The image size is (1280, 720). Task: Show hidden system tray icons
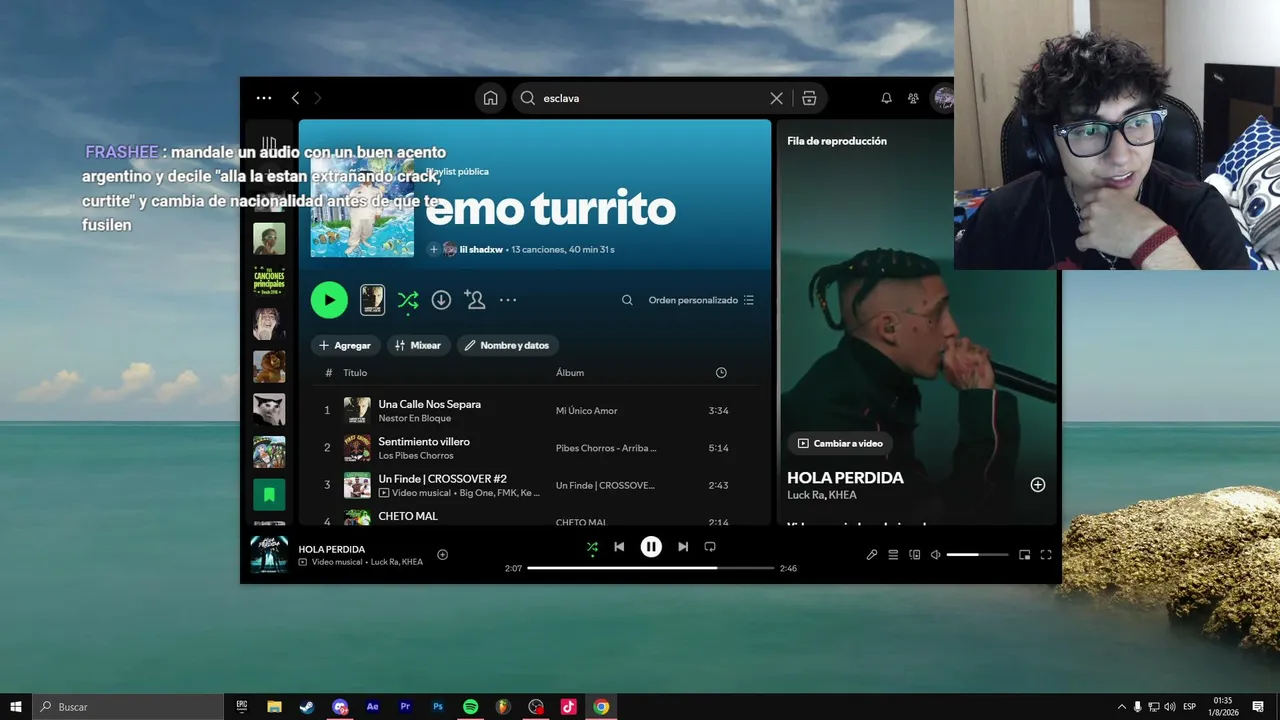pyautogui.click(x=1121, y=707)
